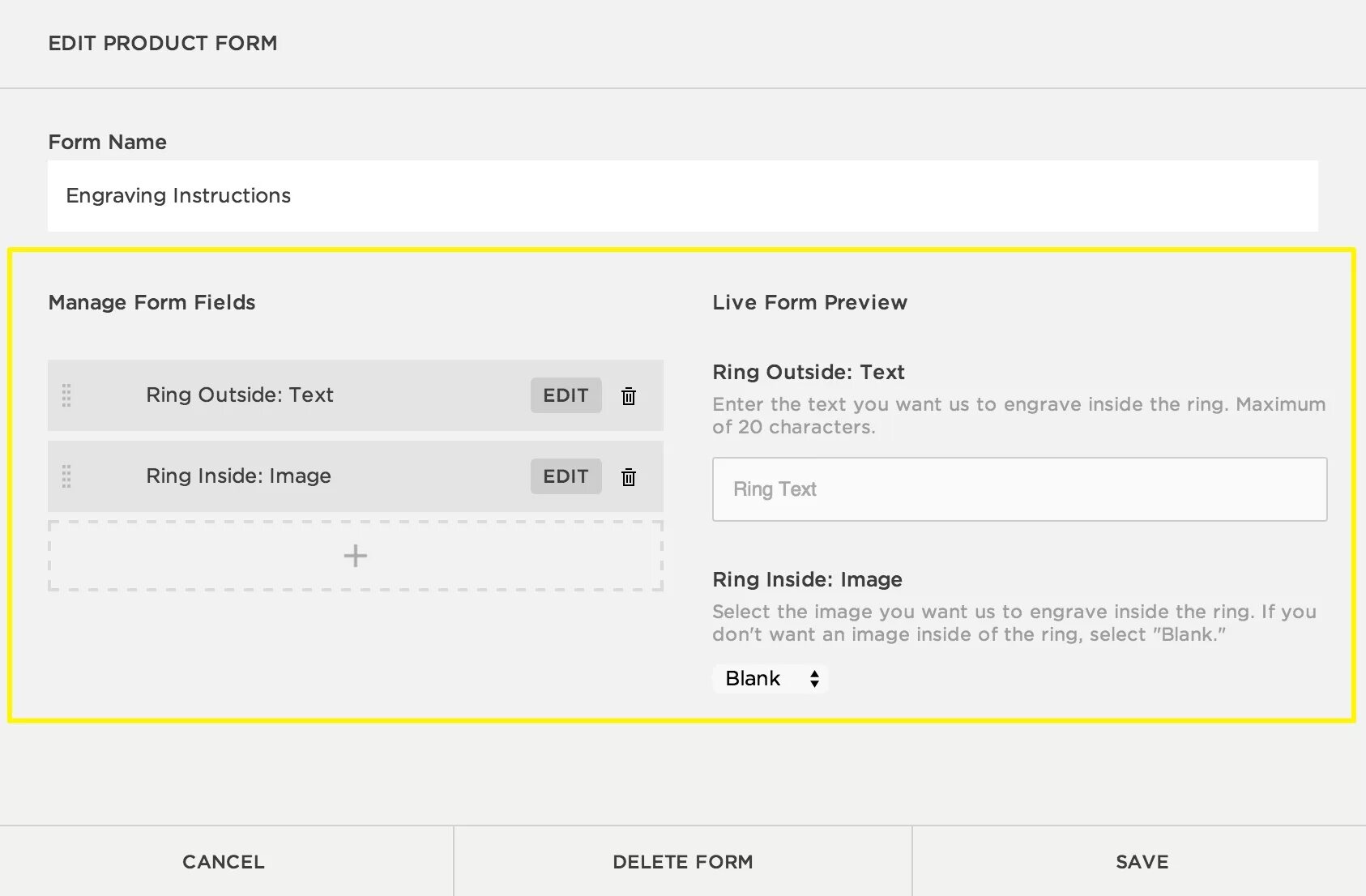Cancel editing the product form
This screenshot has width=1366, height=896.
tap(224, 862)
